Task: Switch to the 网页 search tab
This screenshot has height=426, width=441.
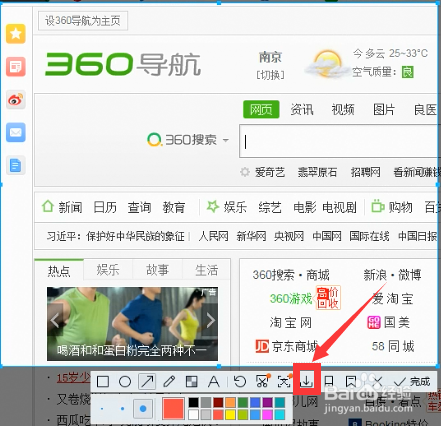Action: click(261, 109)
